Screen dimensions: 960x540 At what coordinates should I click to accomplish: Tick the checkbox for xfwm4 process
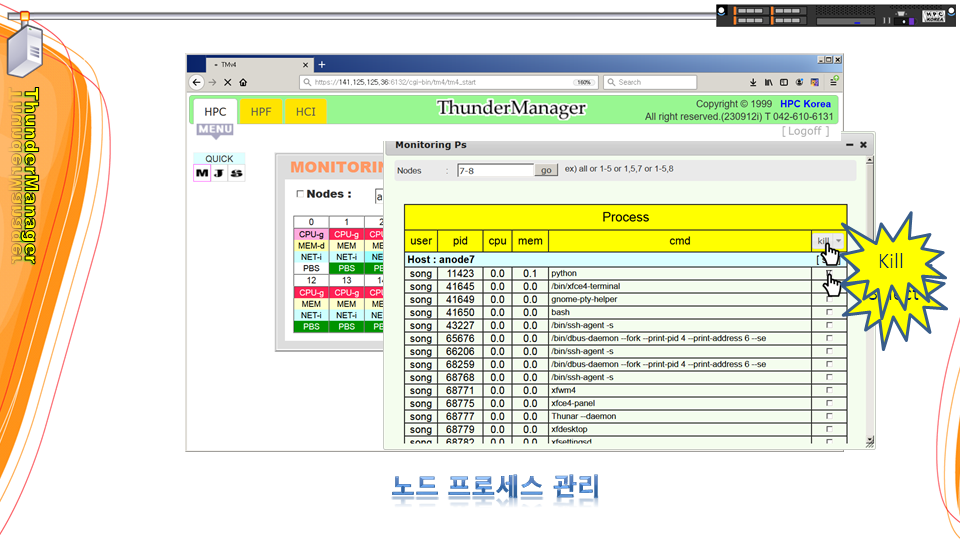(x=828, y=390)
